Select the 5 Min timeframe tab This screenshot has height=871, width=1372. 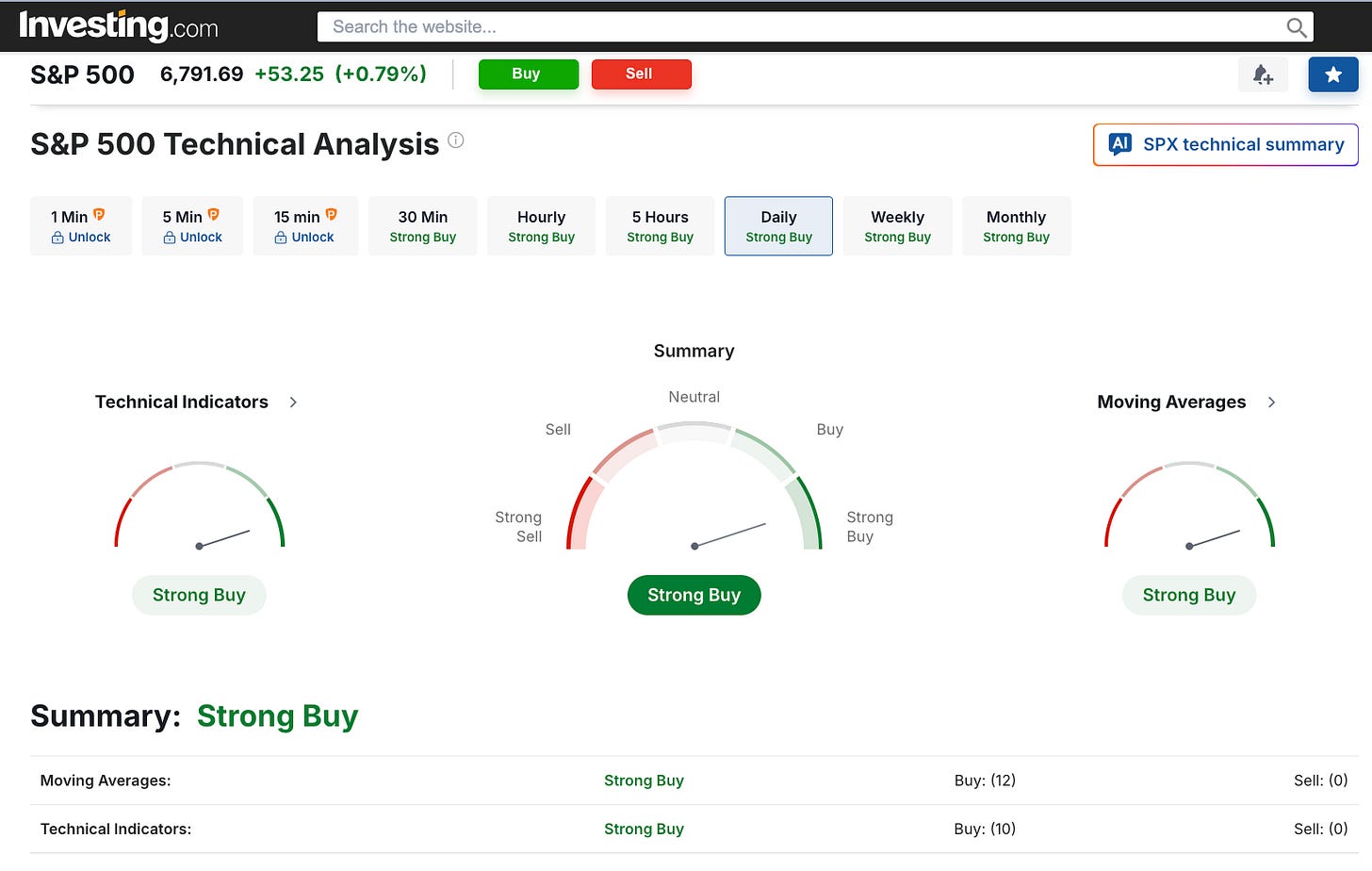[192, 226]
